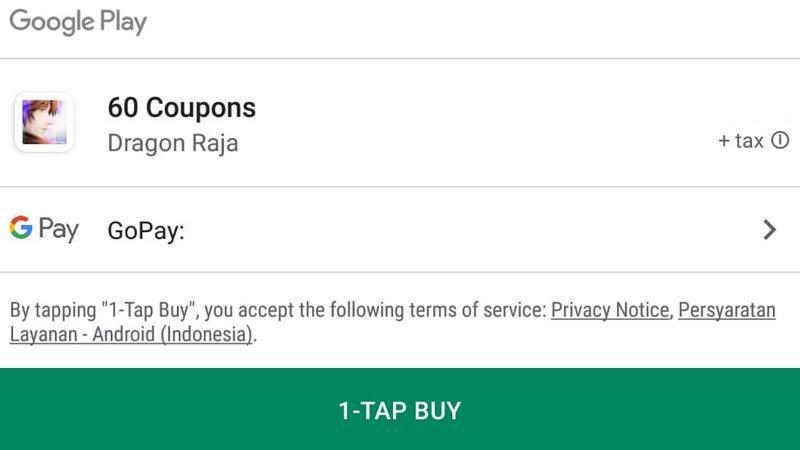Image resolution: width=800 pixels, height=450 pixels.
Task: Tap the Dragon Raja app name
Action: tap(173, 143)
